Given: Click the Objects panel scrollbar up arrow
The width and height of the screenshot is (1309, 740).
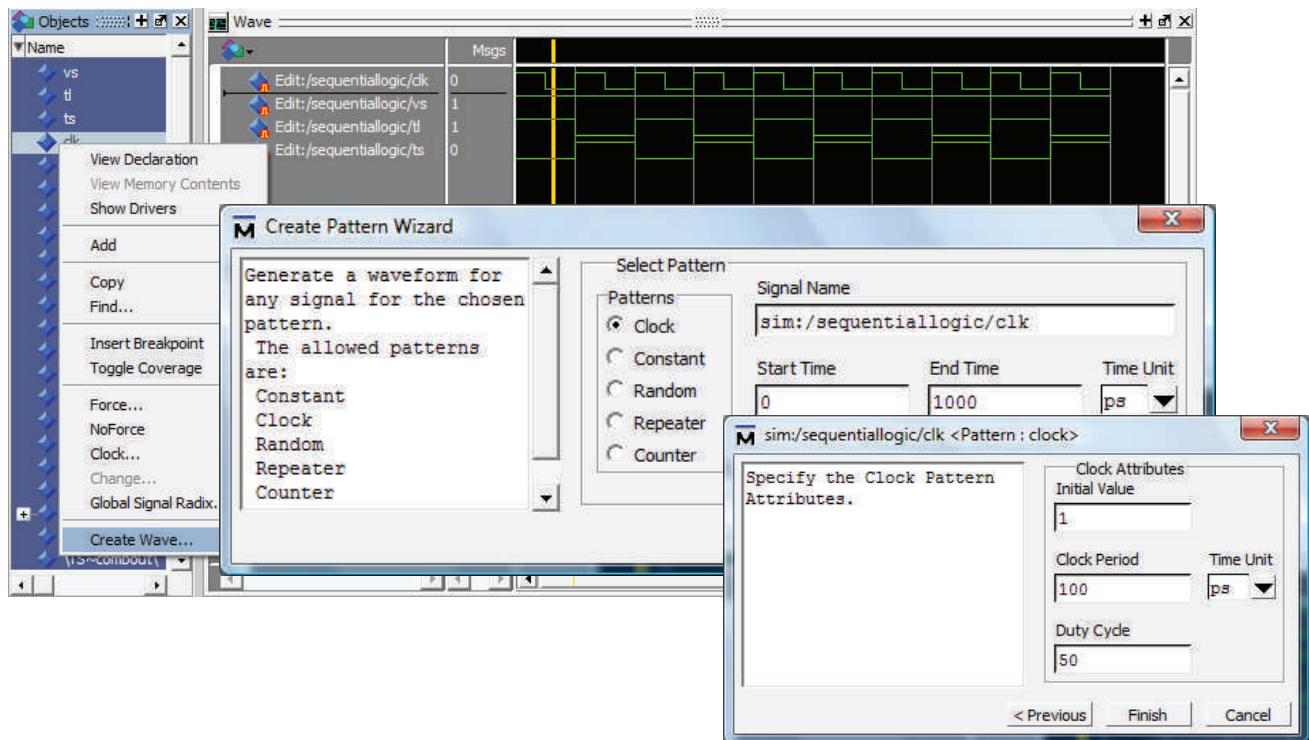Looking at the screenshot, I should tap(181, 46).
